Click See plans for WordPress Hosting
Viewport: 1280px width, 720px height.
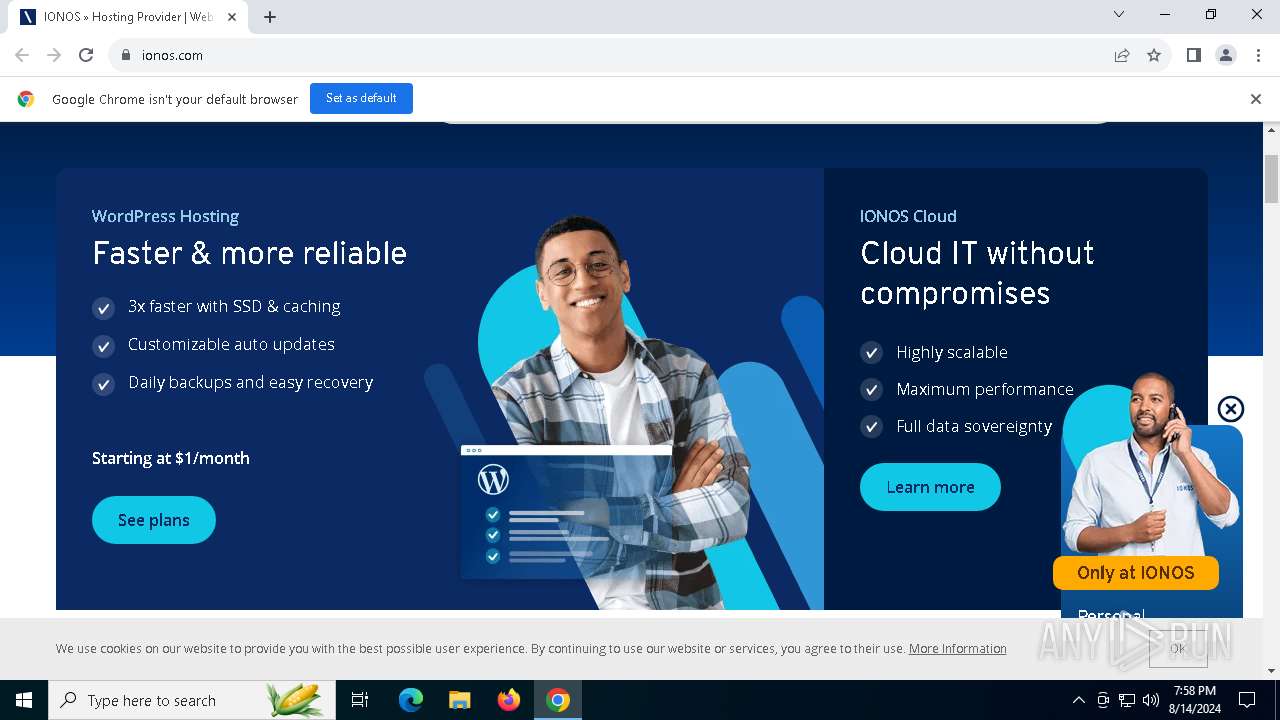(154, 520)
